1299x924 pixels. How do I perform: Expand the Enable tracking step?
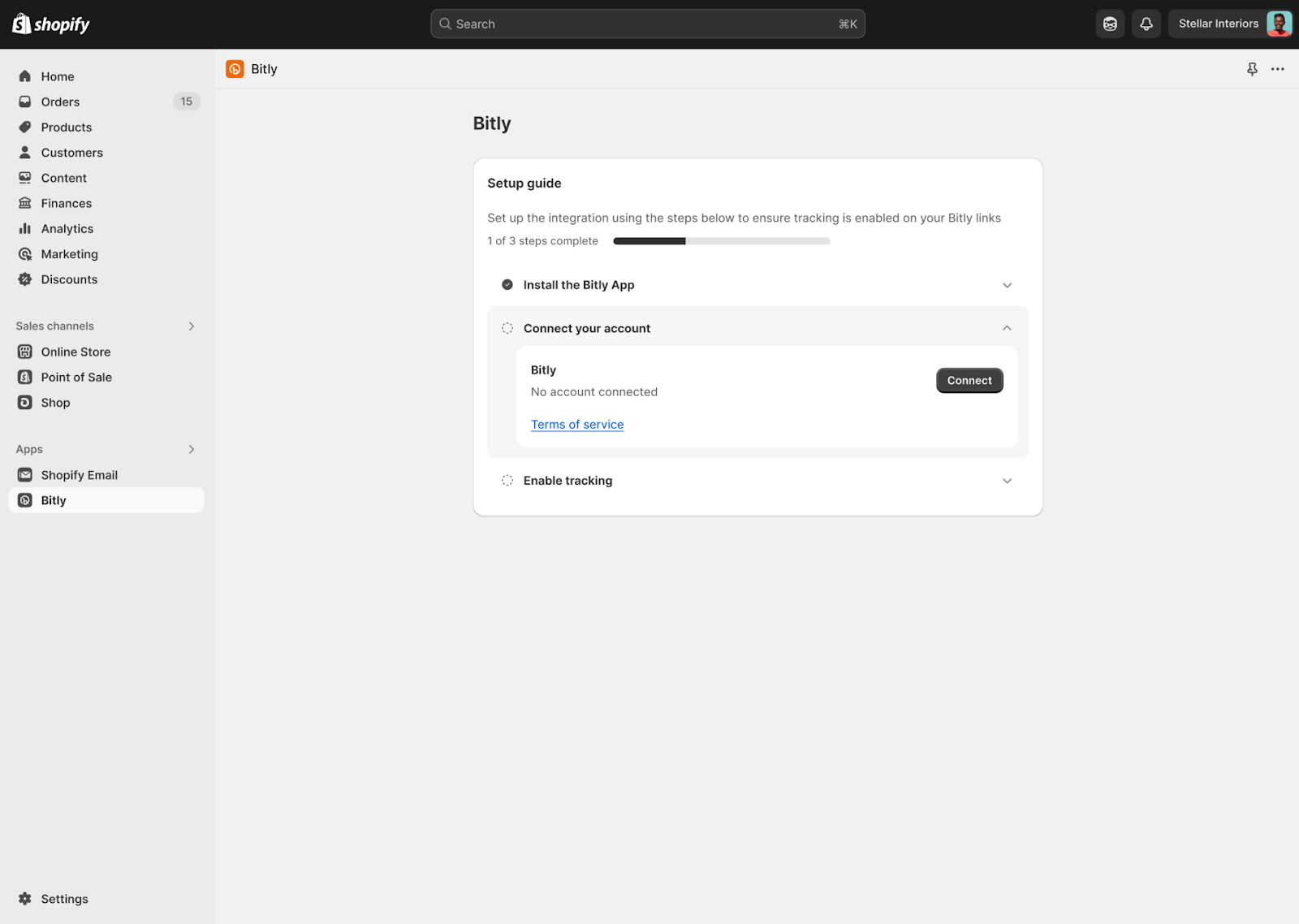1007,480
